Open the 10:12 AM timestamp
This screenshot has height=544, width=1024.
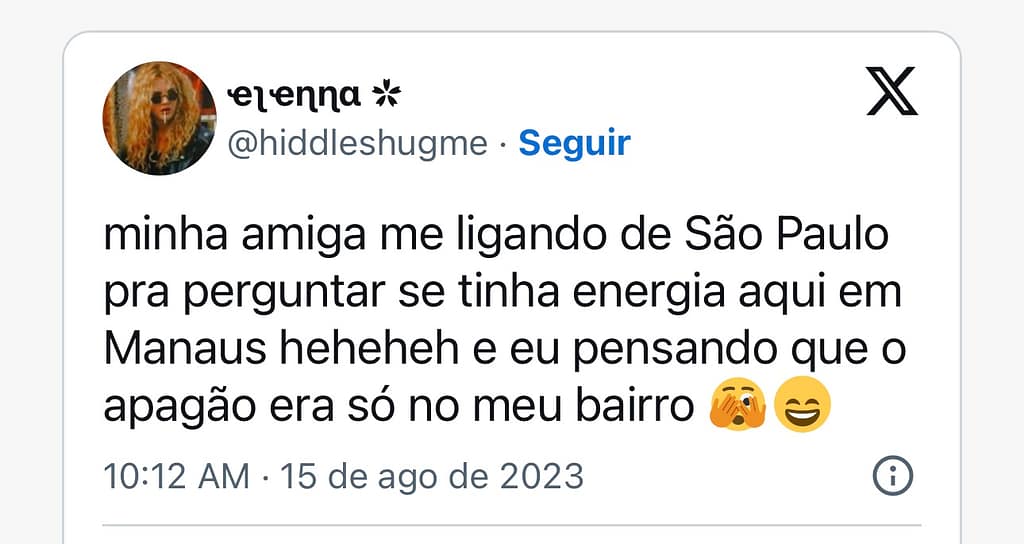point(176,476)
